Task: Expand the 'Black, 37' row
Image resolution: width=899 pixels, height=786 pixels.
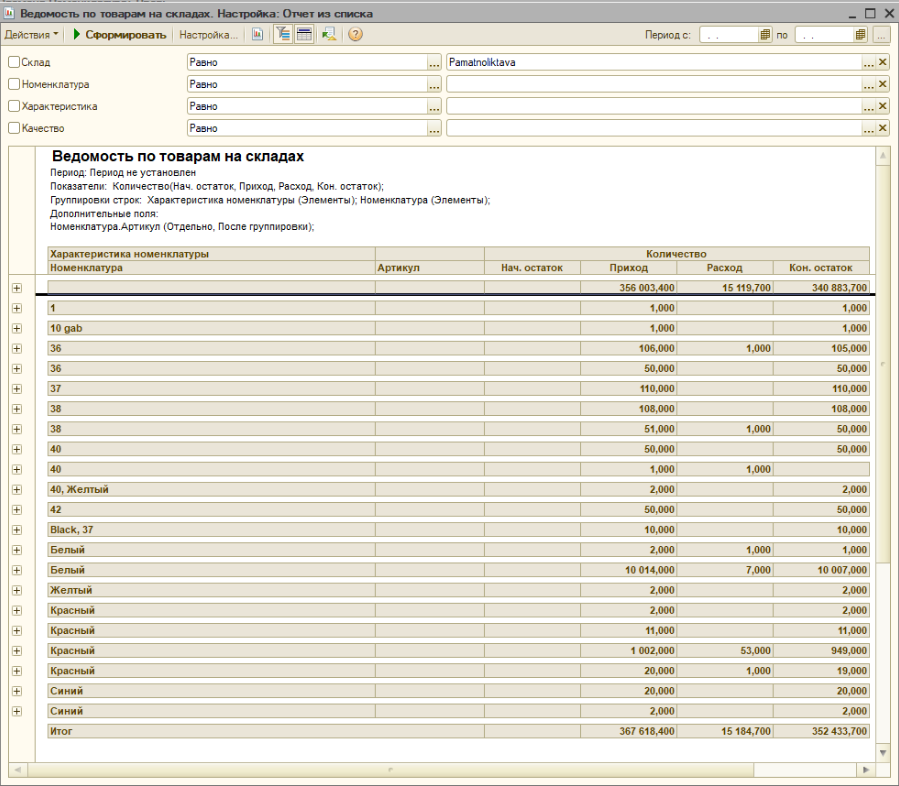Action: point(17,530)
